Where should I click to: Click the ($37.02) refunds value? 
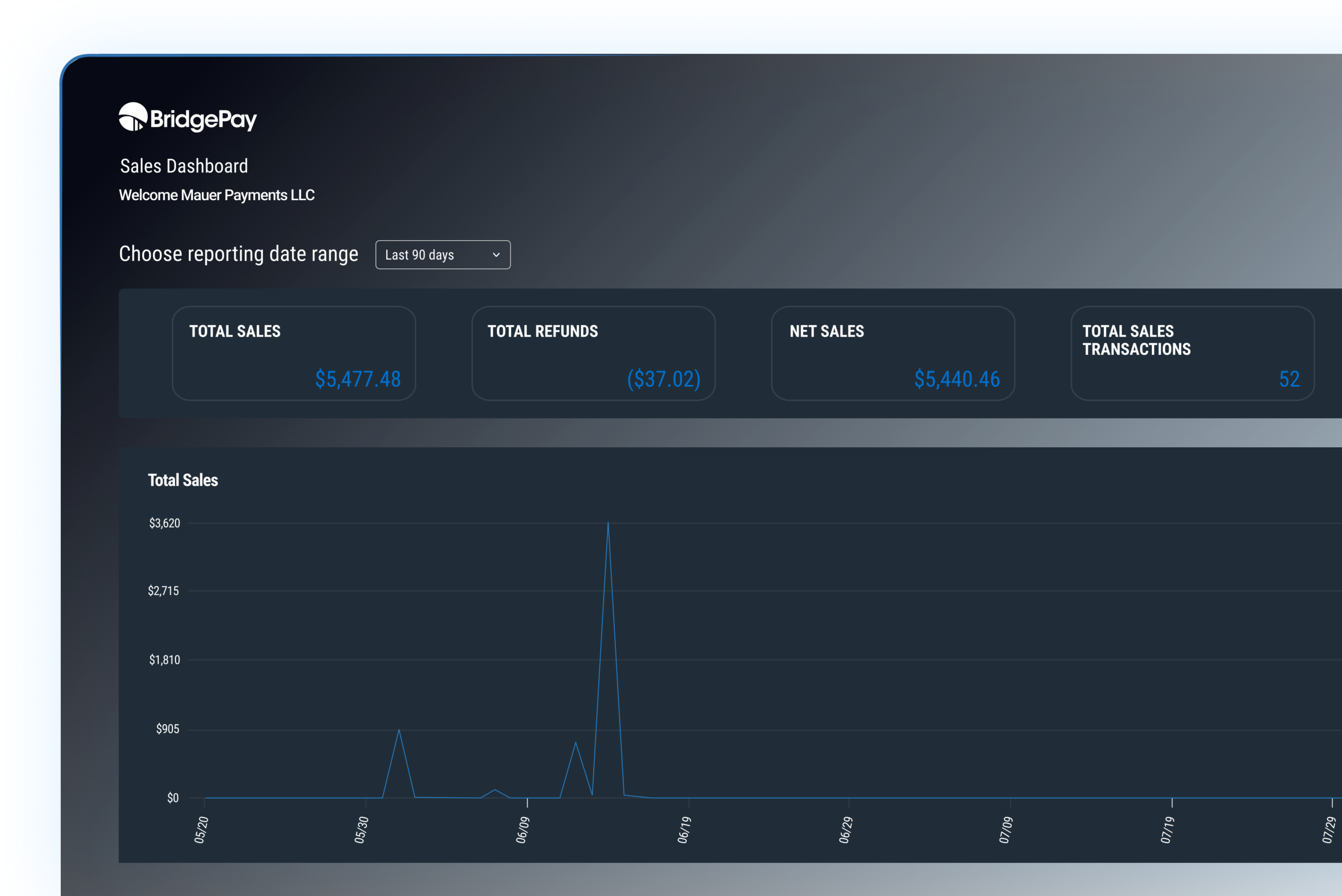pyautogui.click(x=664, y=379)
